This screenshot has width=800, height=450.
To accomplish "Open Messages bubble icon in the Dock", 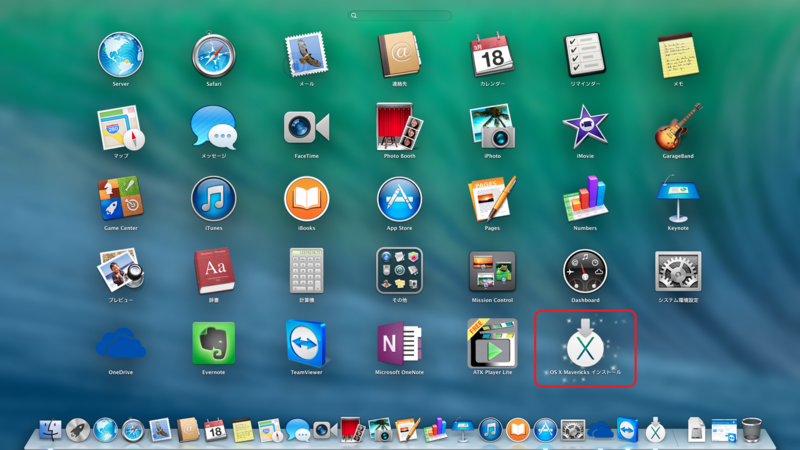I will coord(298,430).
